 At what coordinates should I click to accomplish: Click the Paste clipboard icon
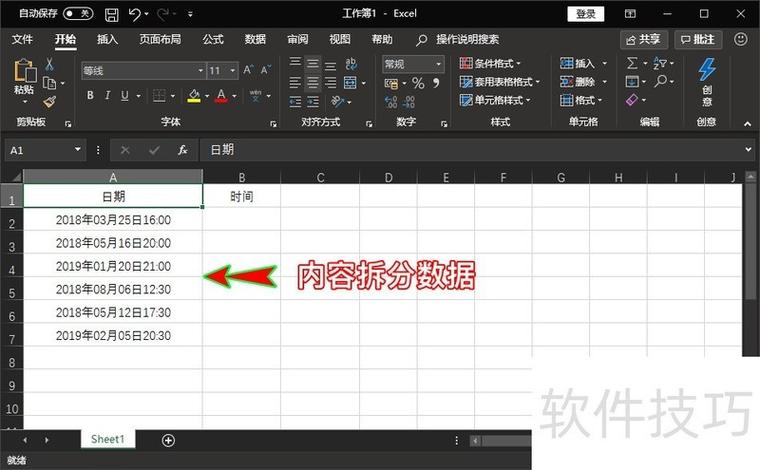coord(24,70)
